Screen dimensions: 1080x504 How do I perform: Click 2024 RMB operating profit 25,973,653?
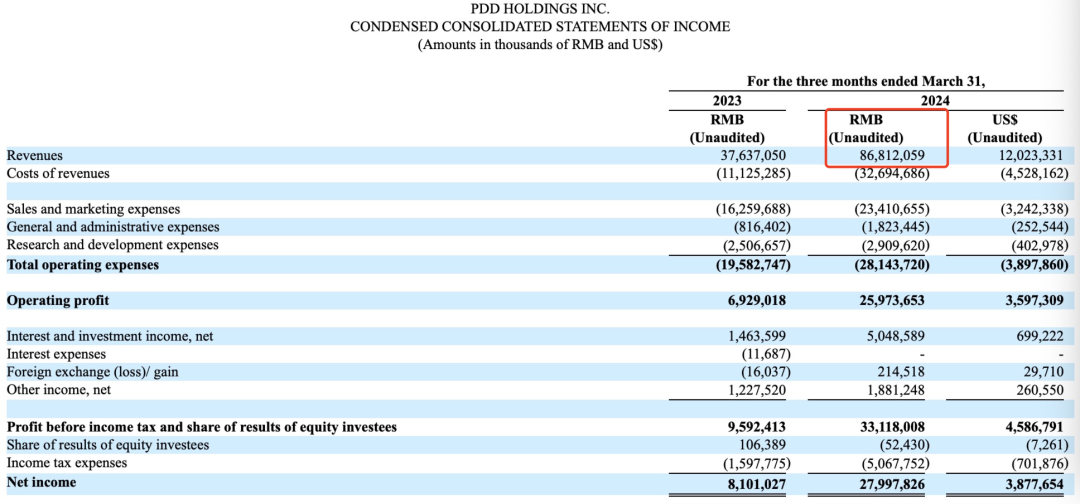894,301
